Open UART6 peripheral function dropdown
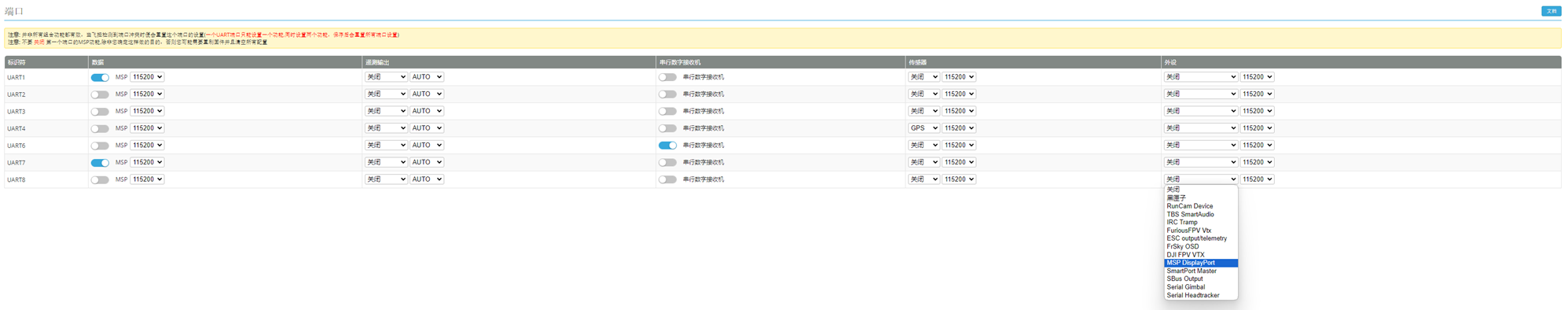 1201,146
